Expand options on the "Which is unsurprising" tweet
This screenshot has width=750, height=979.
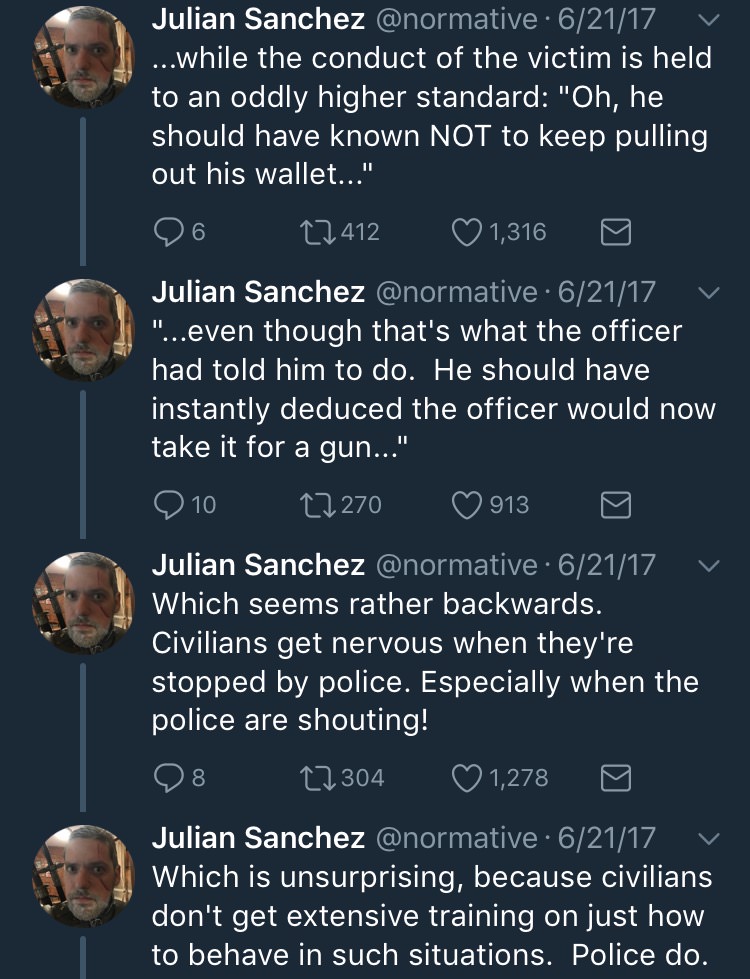[x=707, y=838]
